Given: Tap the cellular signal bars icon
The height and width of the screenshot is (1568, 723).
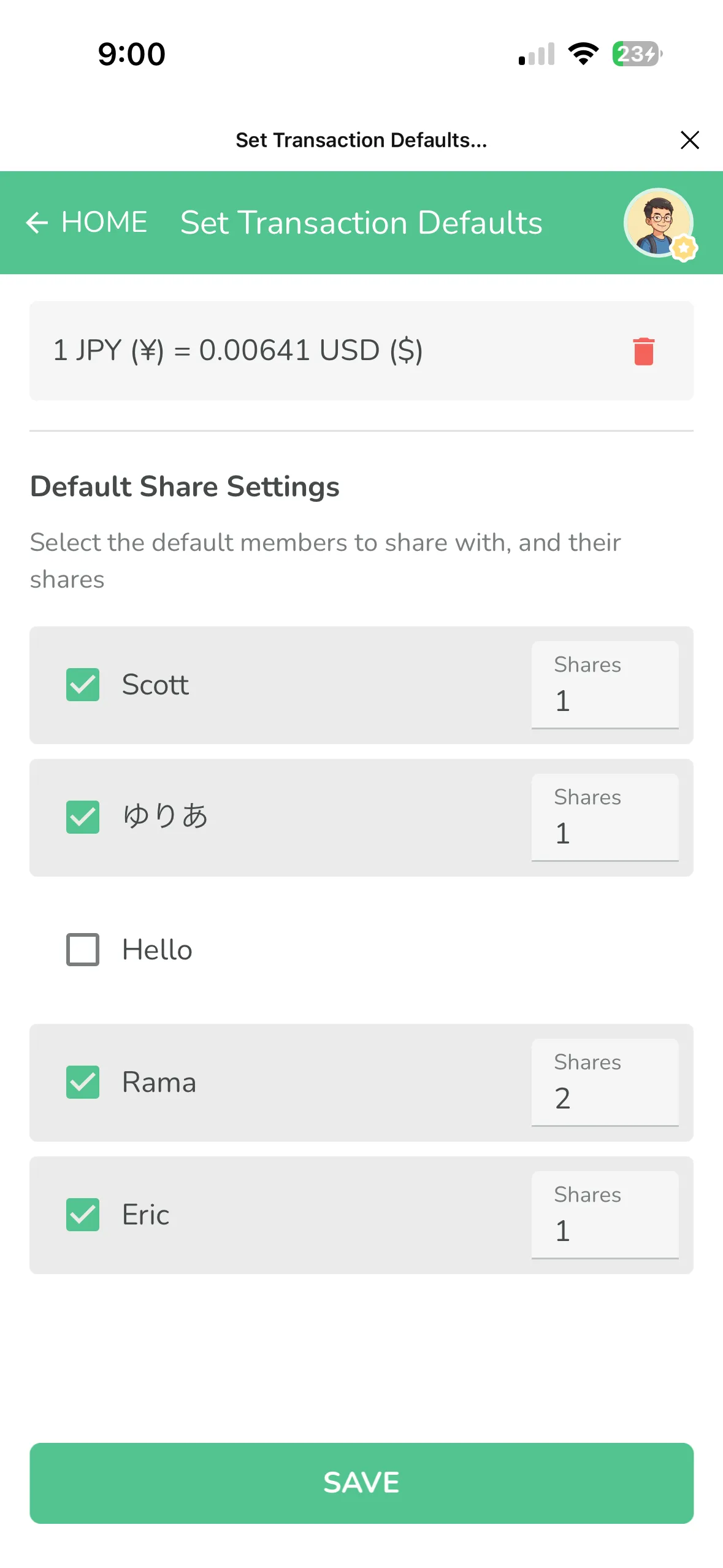Looking at the screenshot, I should pos(537,54).
